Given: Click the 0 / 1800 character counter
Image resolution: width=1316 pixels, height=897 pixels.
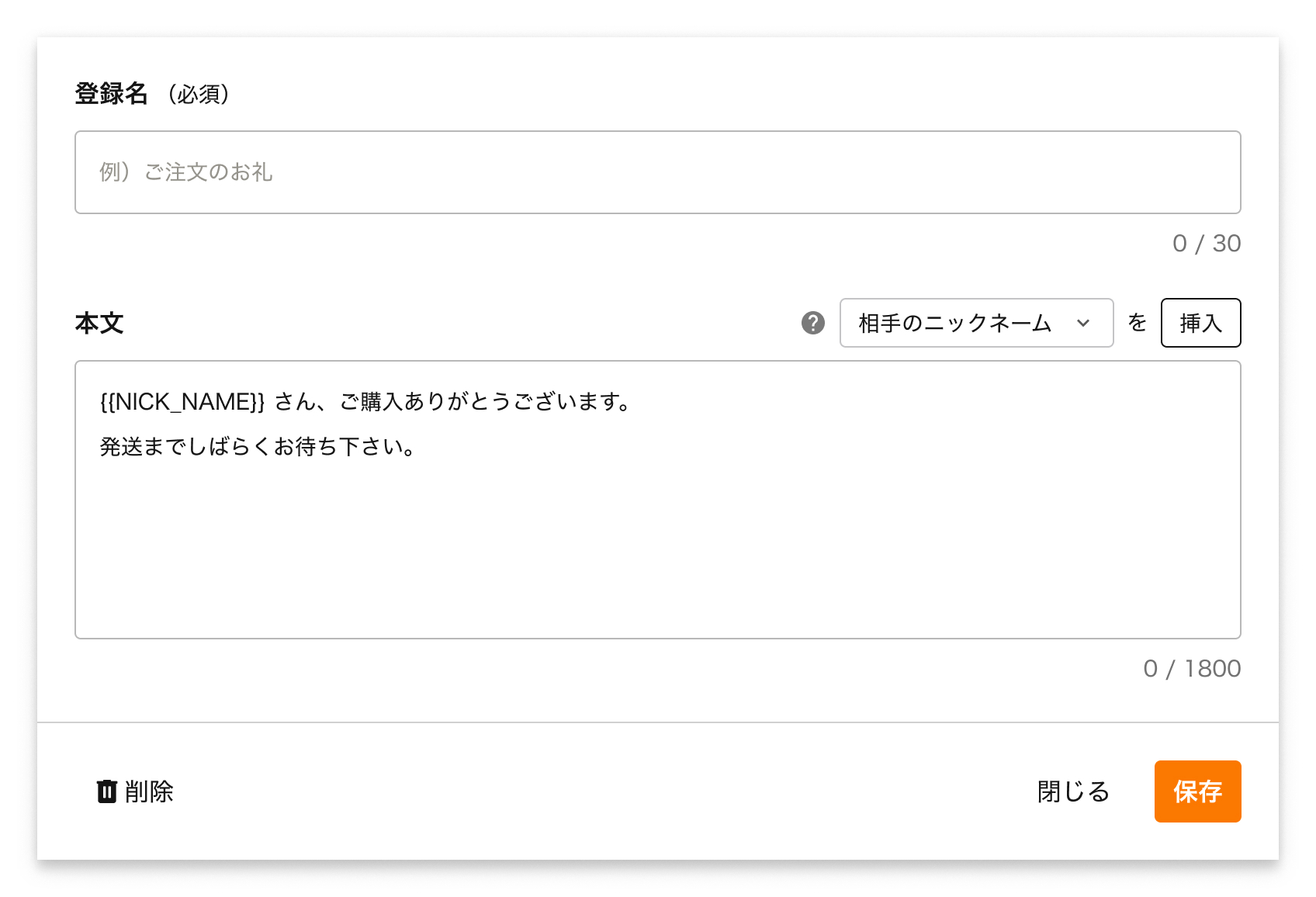Looking at the screenshot, I should point(1191,669).
